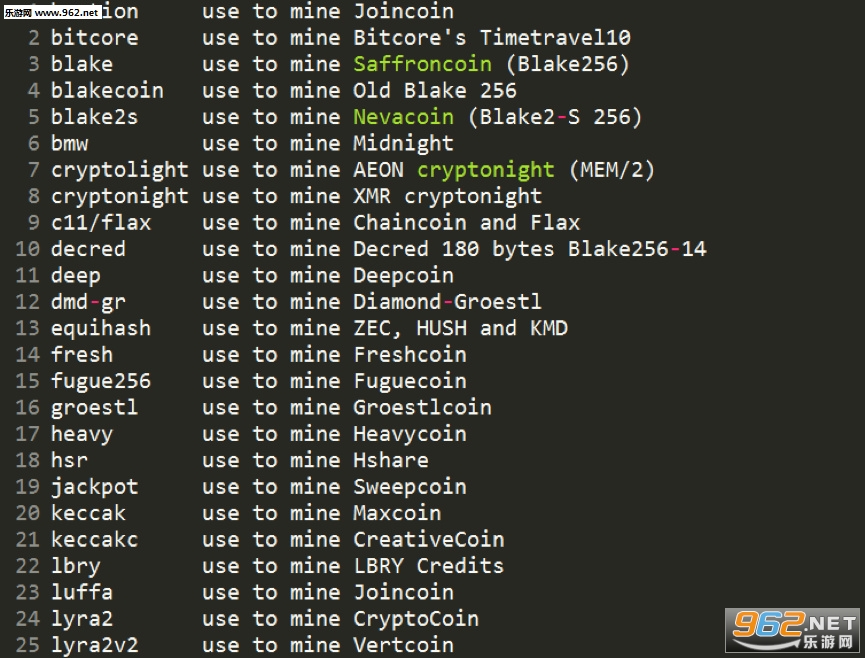Click the word Groestlcoin
Screen dimensions: 865x658
(x=423, y=408)
